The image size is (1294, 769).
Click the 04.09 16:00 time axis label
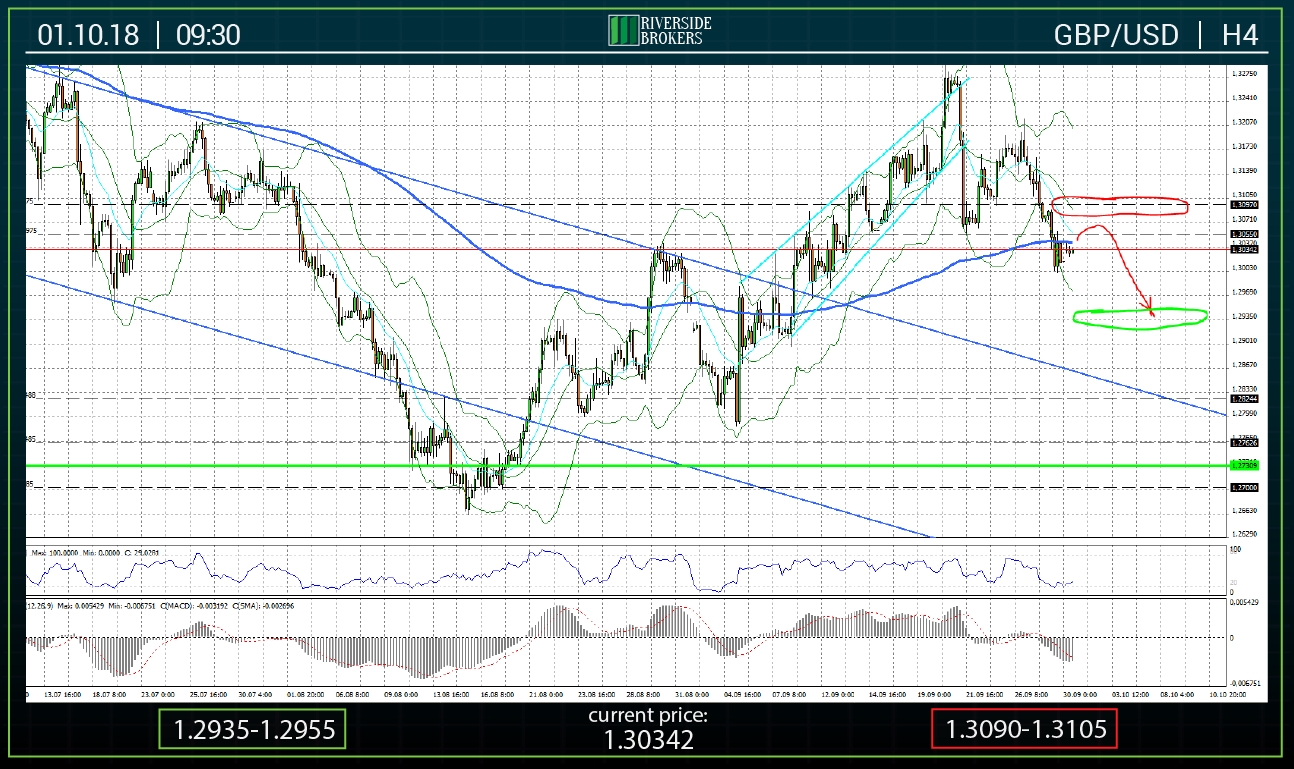pyautogui.click(x=742, y=693)
